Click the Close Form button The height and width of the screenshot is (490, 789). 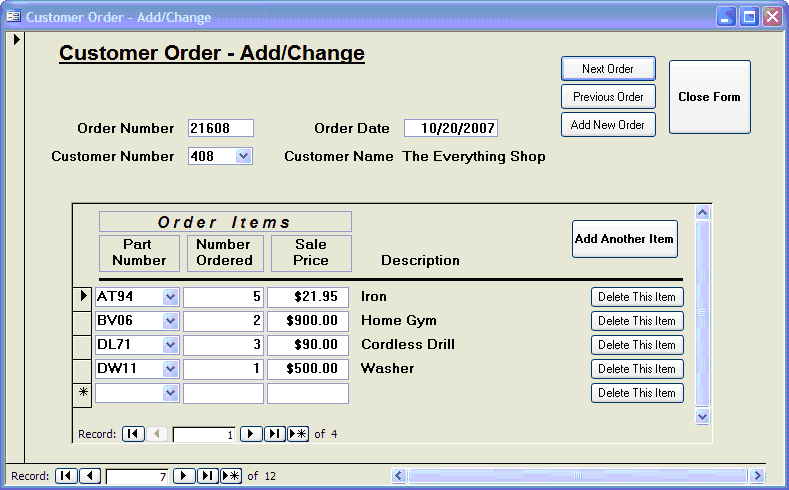[x=709, y=97]
